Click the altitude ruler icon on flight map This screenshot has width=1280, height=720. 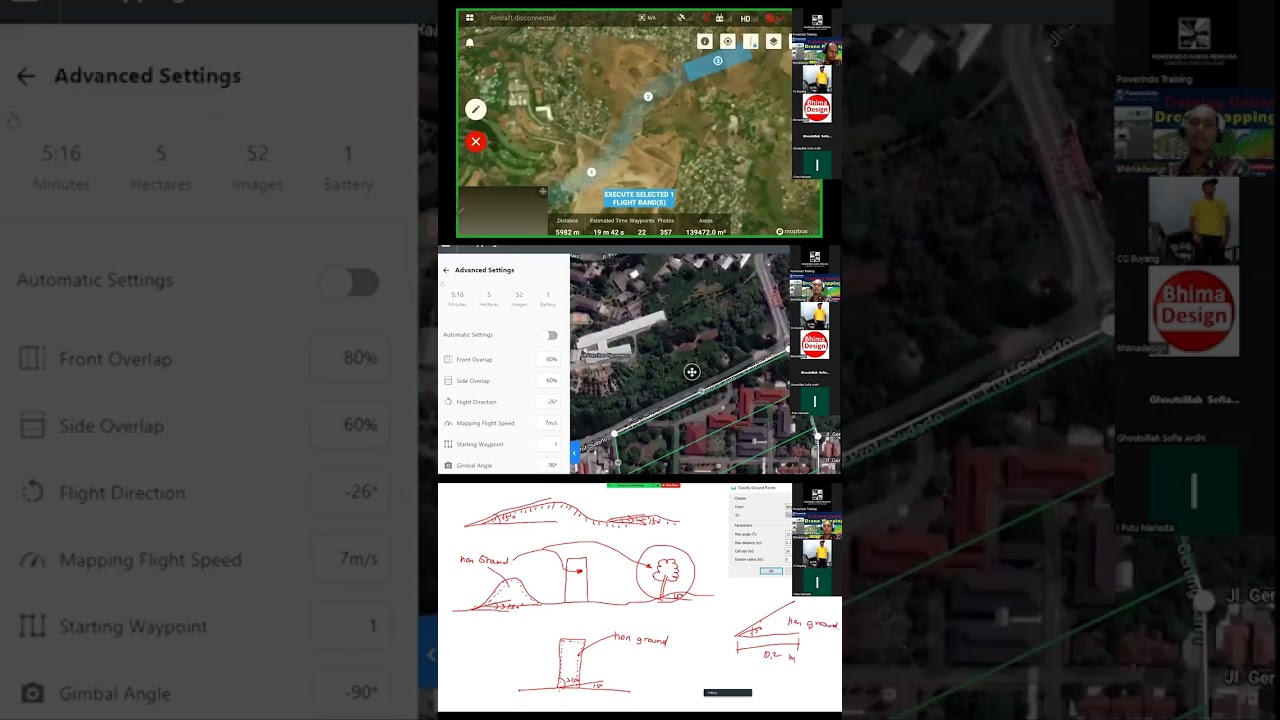pos(751,41)
